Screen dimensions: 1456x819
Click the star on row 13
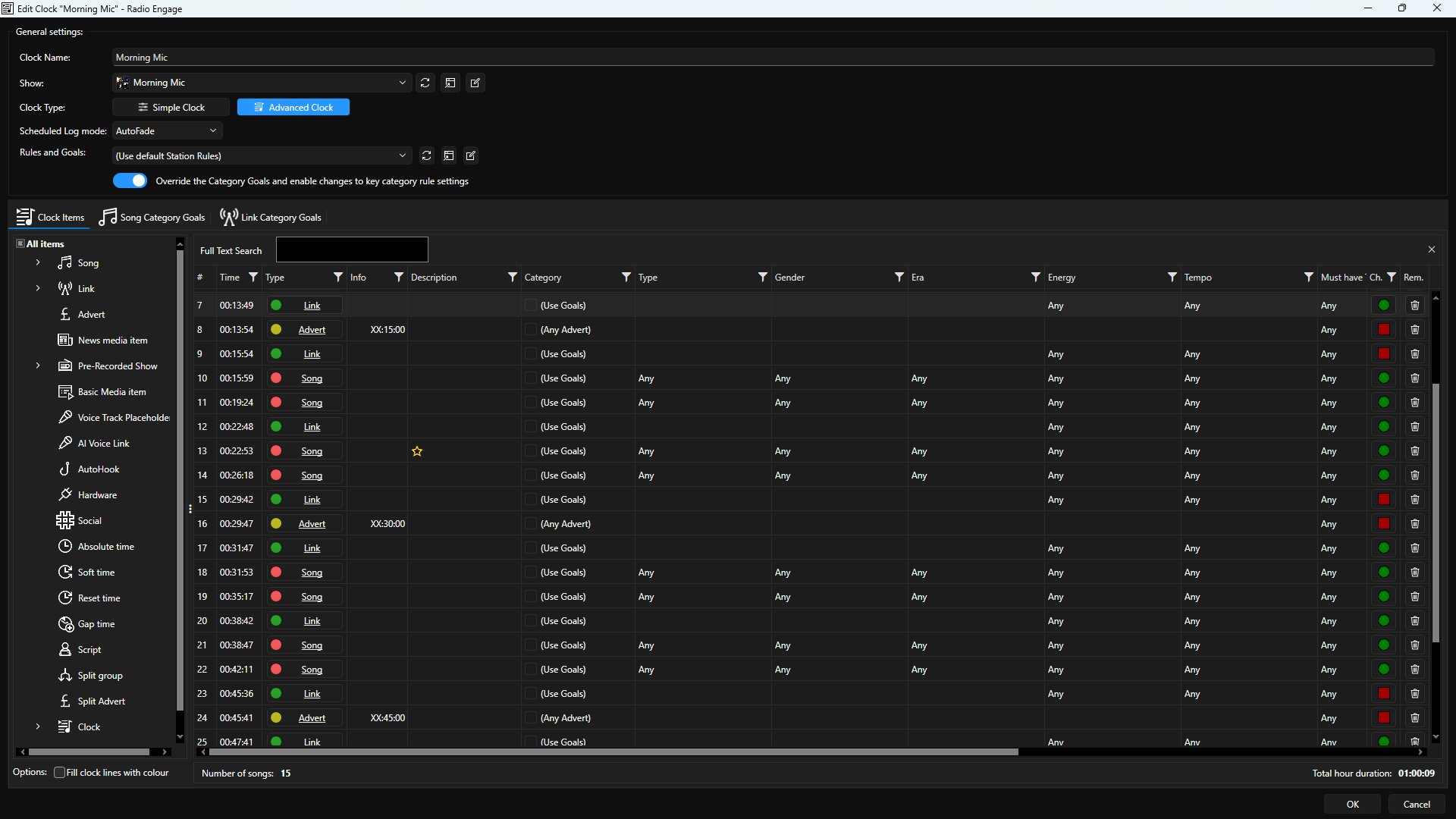tap(417, 451)
